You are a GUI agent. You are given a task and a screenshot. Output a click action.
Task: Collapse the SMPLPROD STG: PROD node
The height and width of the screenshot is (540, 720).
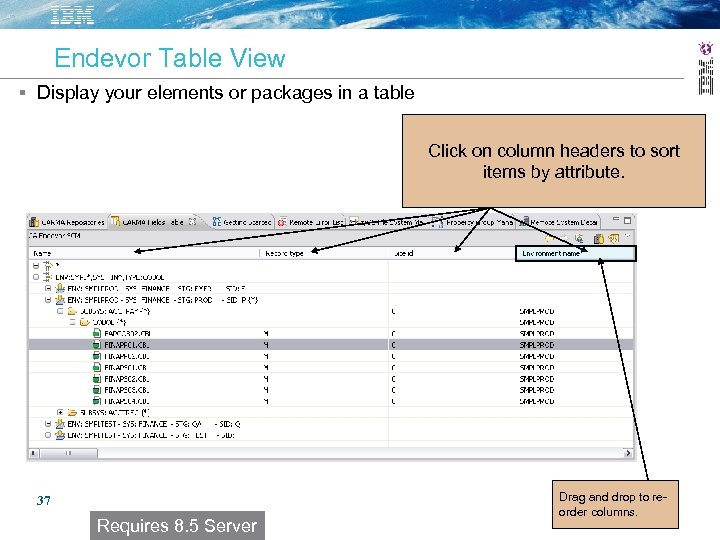click(48, 300)
